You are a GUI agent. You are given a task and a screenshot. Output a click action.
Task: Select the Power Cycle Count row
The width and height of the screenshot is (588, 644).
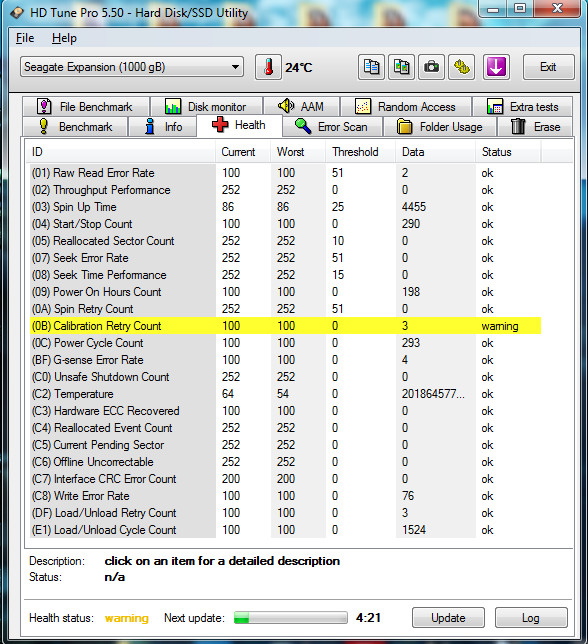point(285,343)
